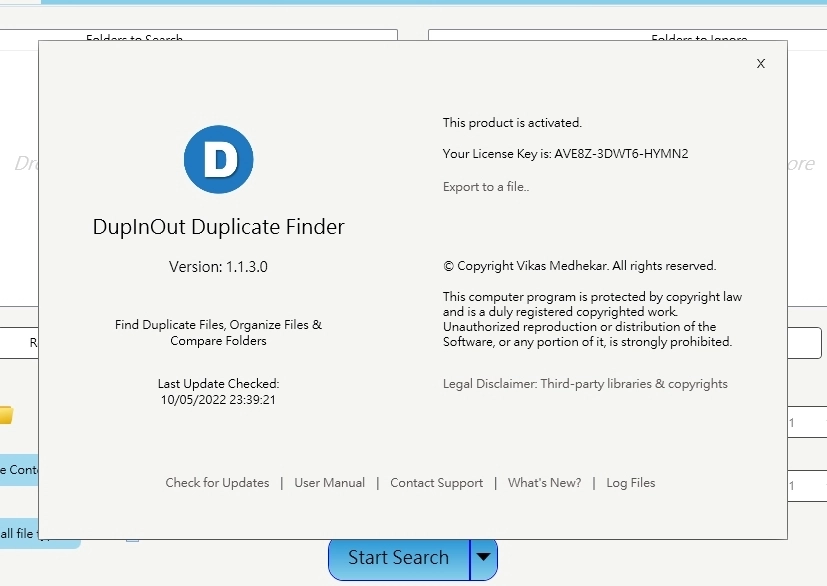The height and width of the screenshot is (586, 827).
Task: Click the This product is activated text
Action: (x=512, y=123)
